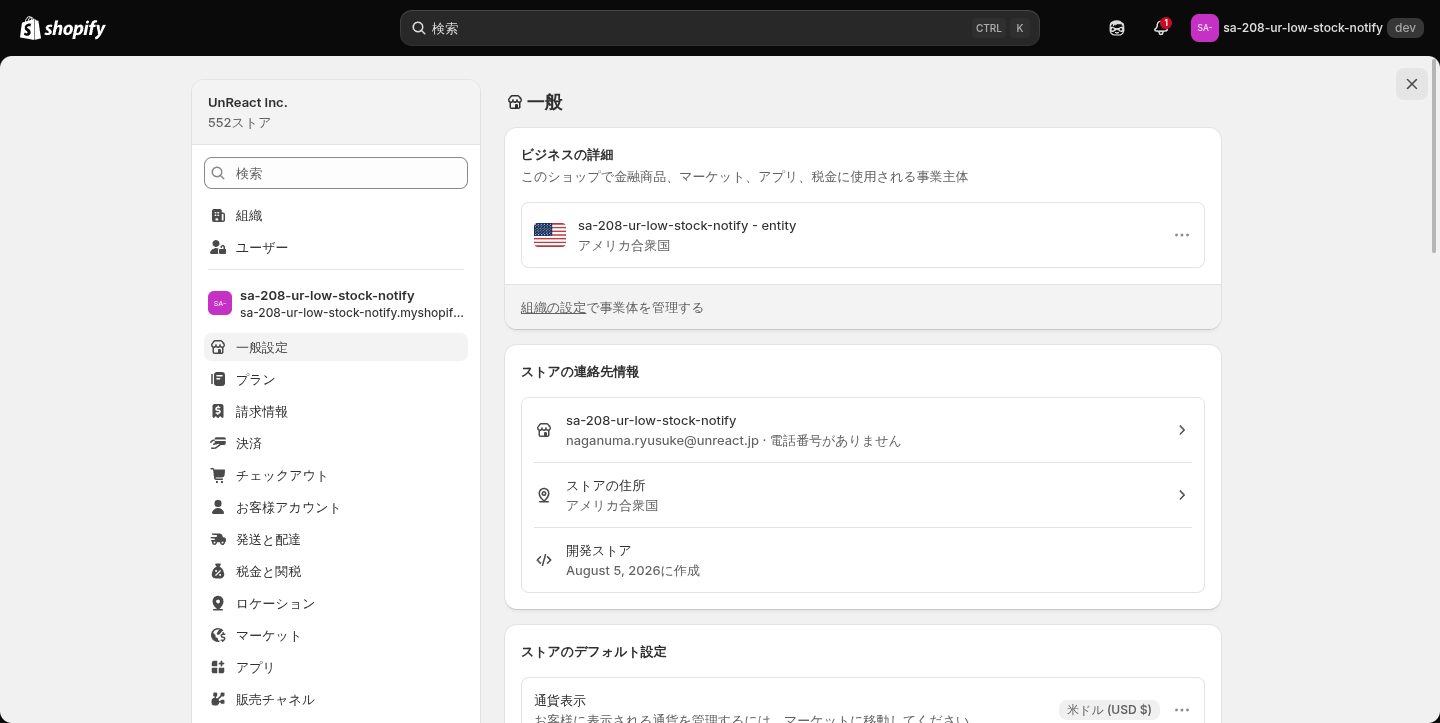Click the ストアの住所 location pin icon
This screenshot has width=1440, height=723.
pyautogui.click(x=544, y=495)
